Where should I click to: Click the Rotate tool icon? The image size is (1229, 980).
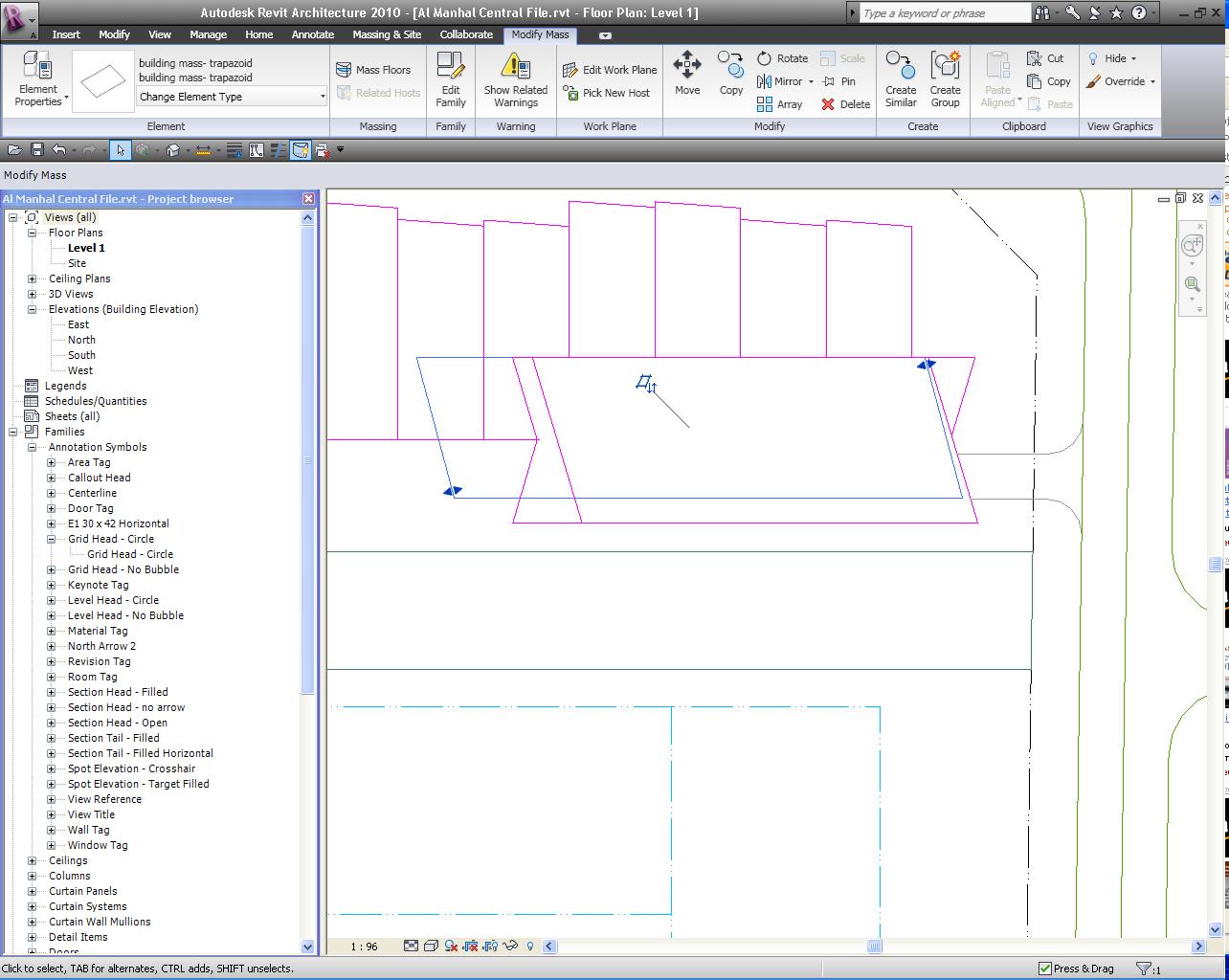pos(765,58)
